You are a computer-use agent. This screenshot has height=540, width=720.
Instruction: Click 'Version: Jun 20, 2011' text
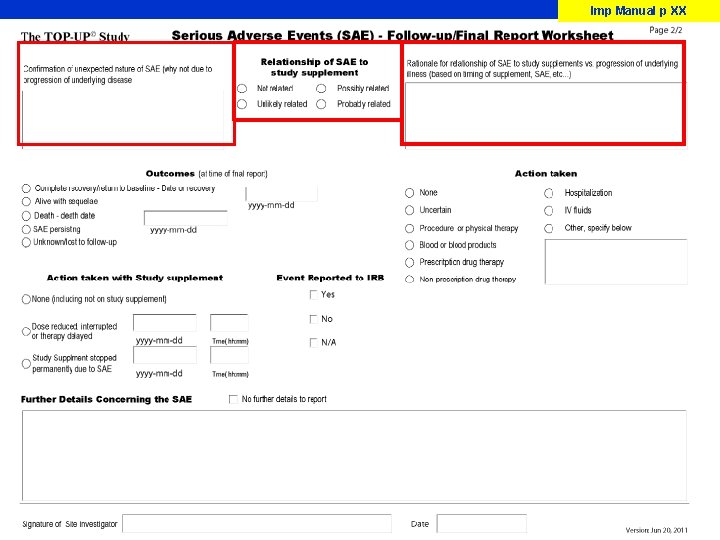click(657, 530)
